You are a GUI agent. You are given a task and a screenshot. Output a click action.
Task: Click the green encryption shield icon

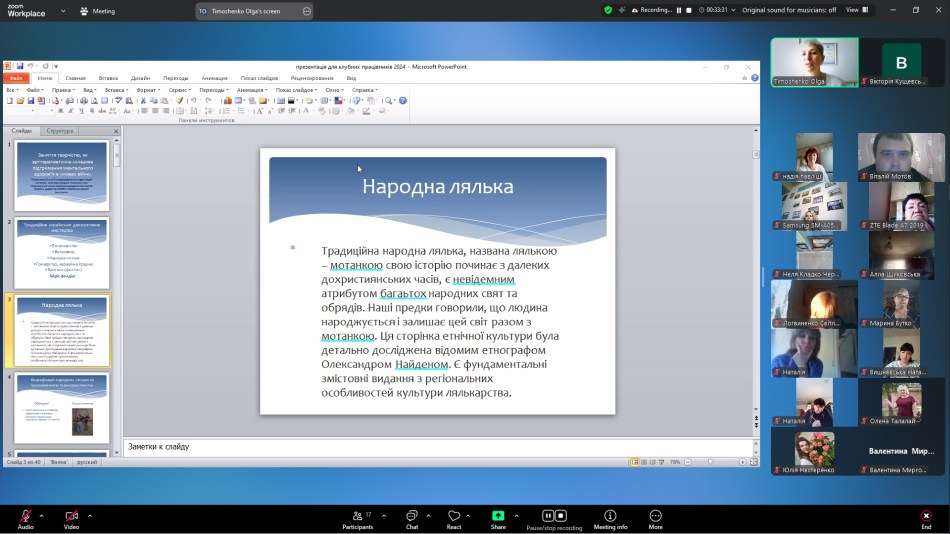click(608, 10)
